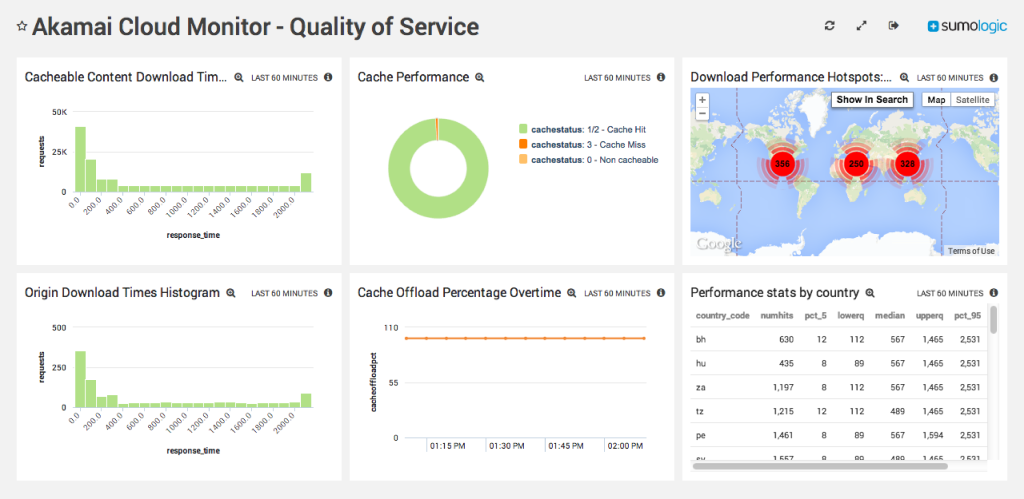Click the Origin Download Times Histogram title
The height and width of the screenshot is (499, 1024).
122,293
